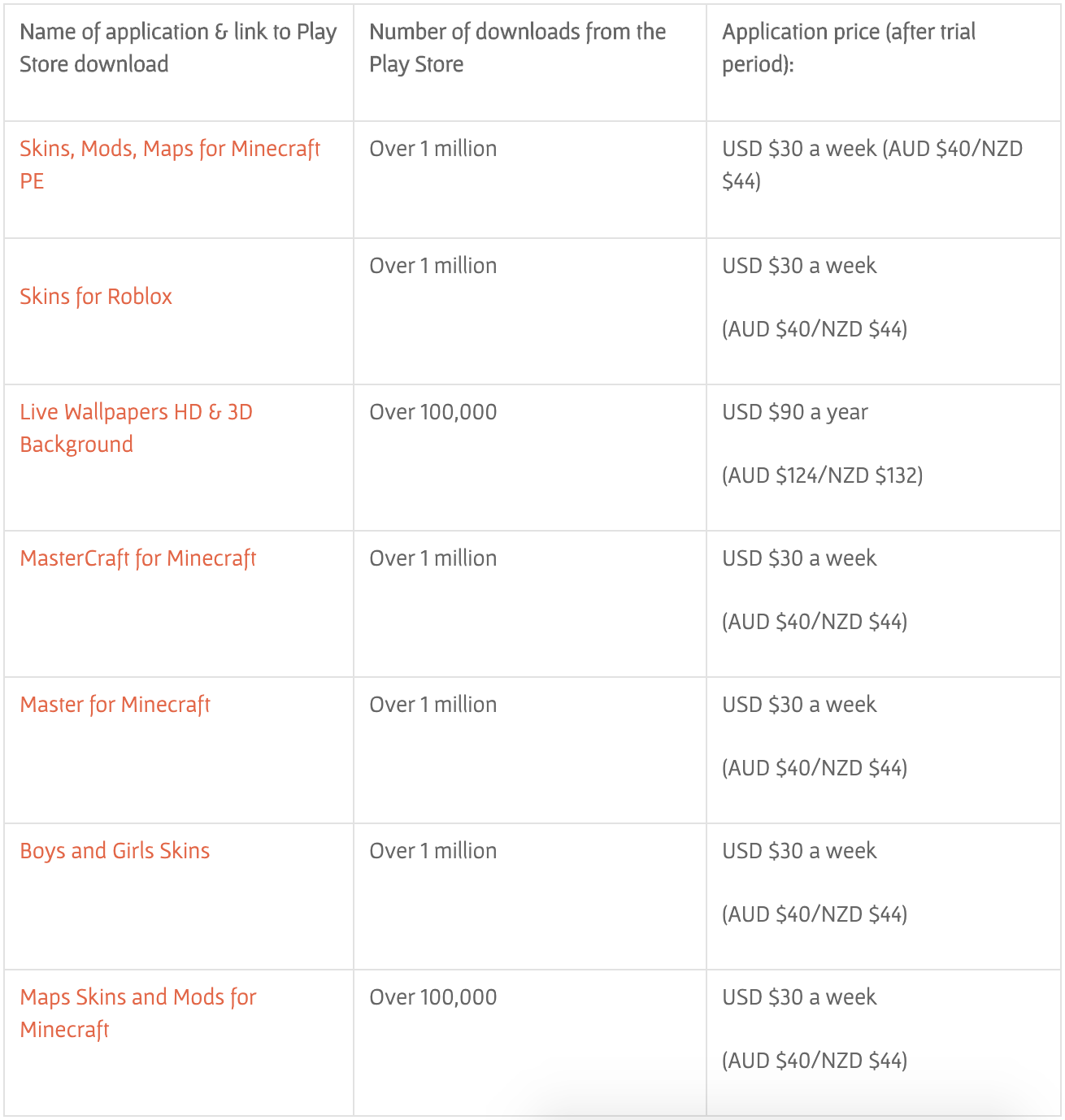The width and height of the screenshot is (1065, 1120).
Task: Open the Master for Minecraft link
Action: click(115, 705)
